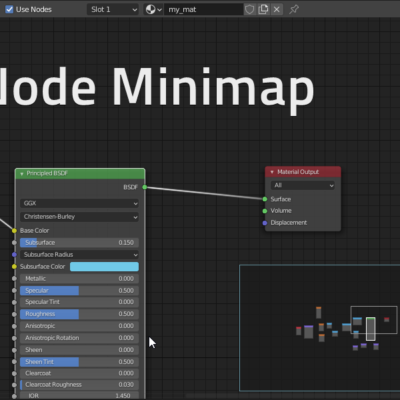Viewport: 400px width, 400px height.
Task: Collapse the Material Output node
Action: tap(272, 172)
